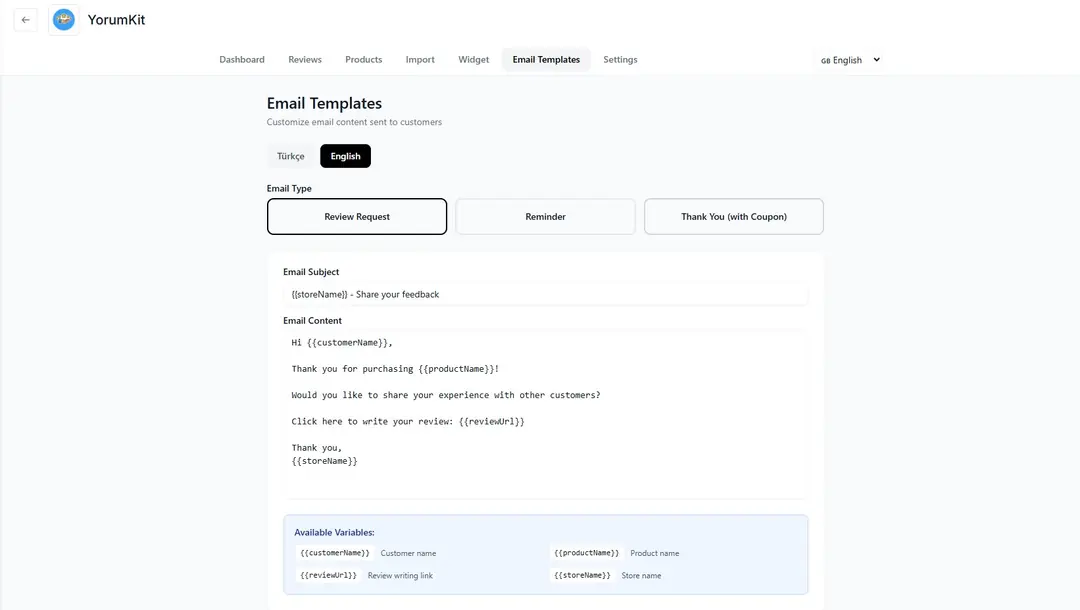Screen dimensions: 1080x610
Task: Go to the Dashboard tab
Action: point(242,60)
